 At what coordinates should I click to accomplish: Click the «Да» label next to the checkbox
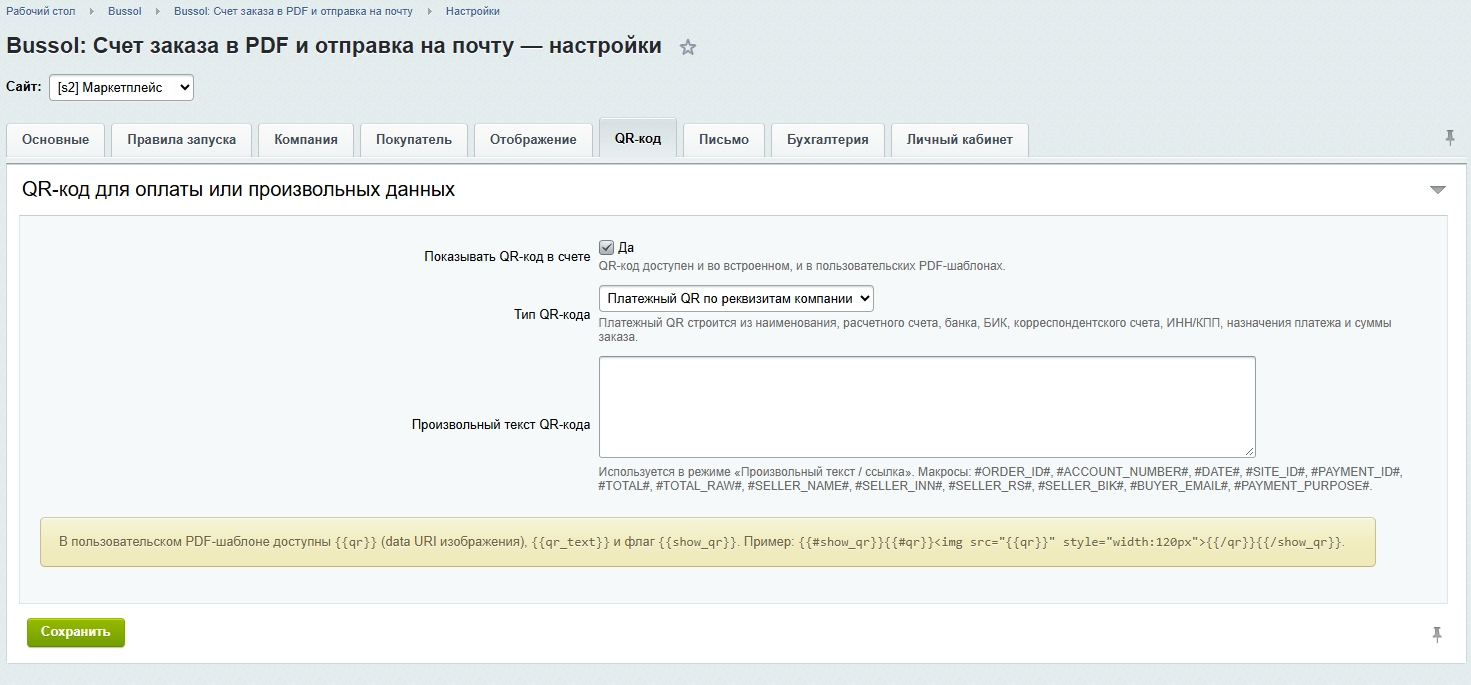pos(626,247)
